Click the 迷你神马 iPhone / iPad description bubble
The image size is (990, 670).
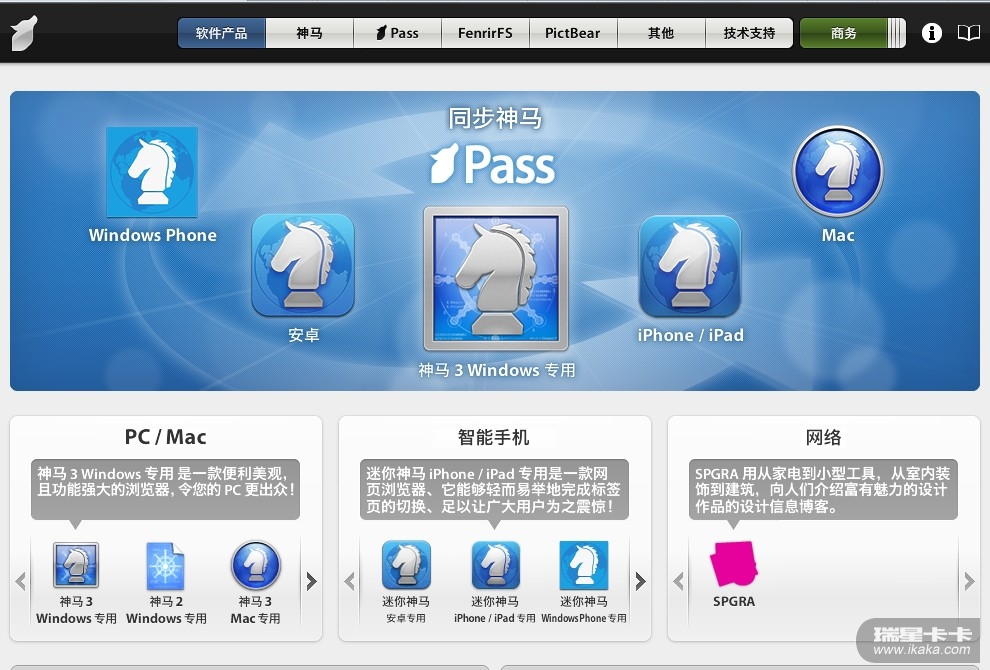(x=494, y=489)
